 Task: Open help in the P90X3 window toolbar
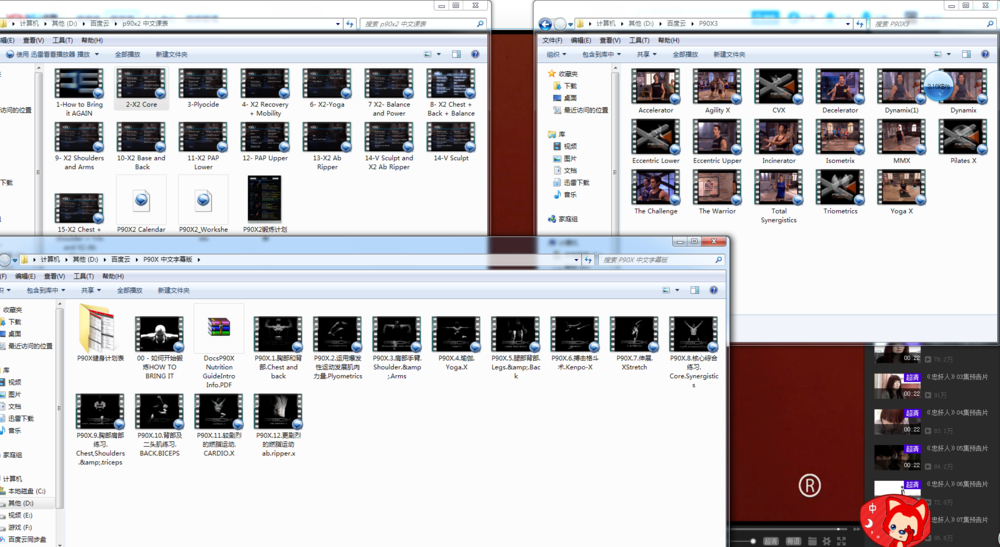pyautogui.click(x=985, y=54)
